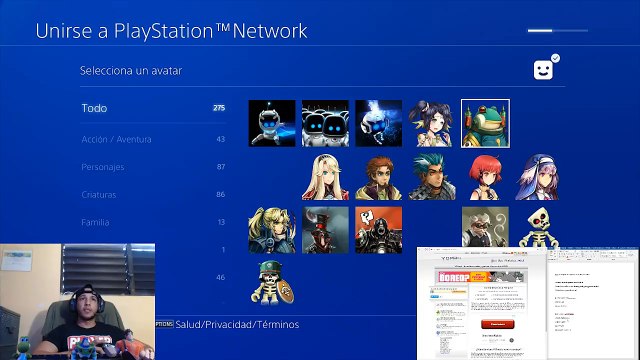The height and width of the screenshot is (360, 640).
Task: Choose the old man with goggles avatar
Action: point(485,227)
